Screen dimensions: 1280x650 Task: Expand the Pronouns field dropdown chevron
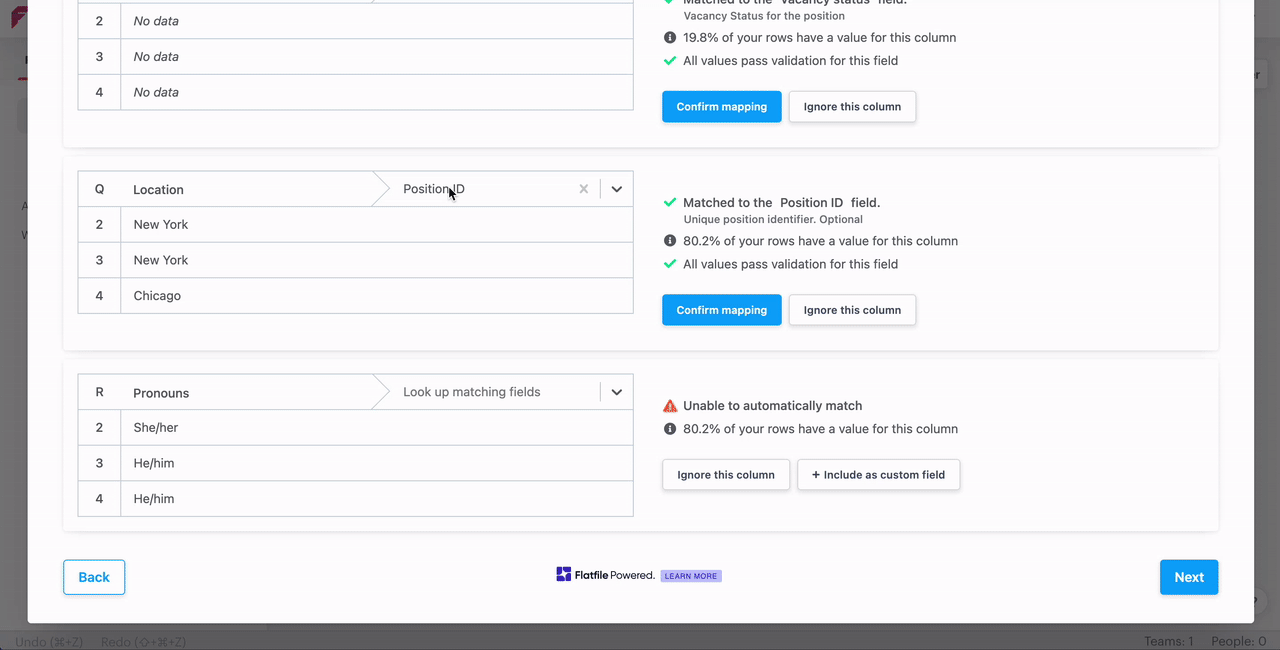[617, 392]
